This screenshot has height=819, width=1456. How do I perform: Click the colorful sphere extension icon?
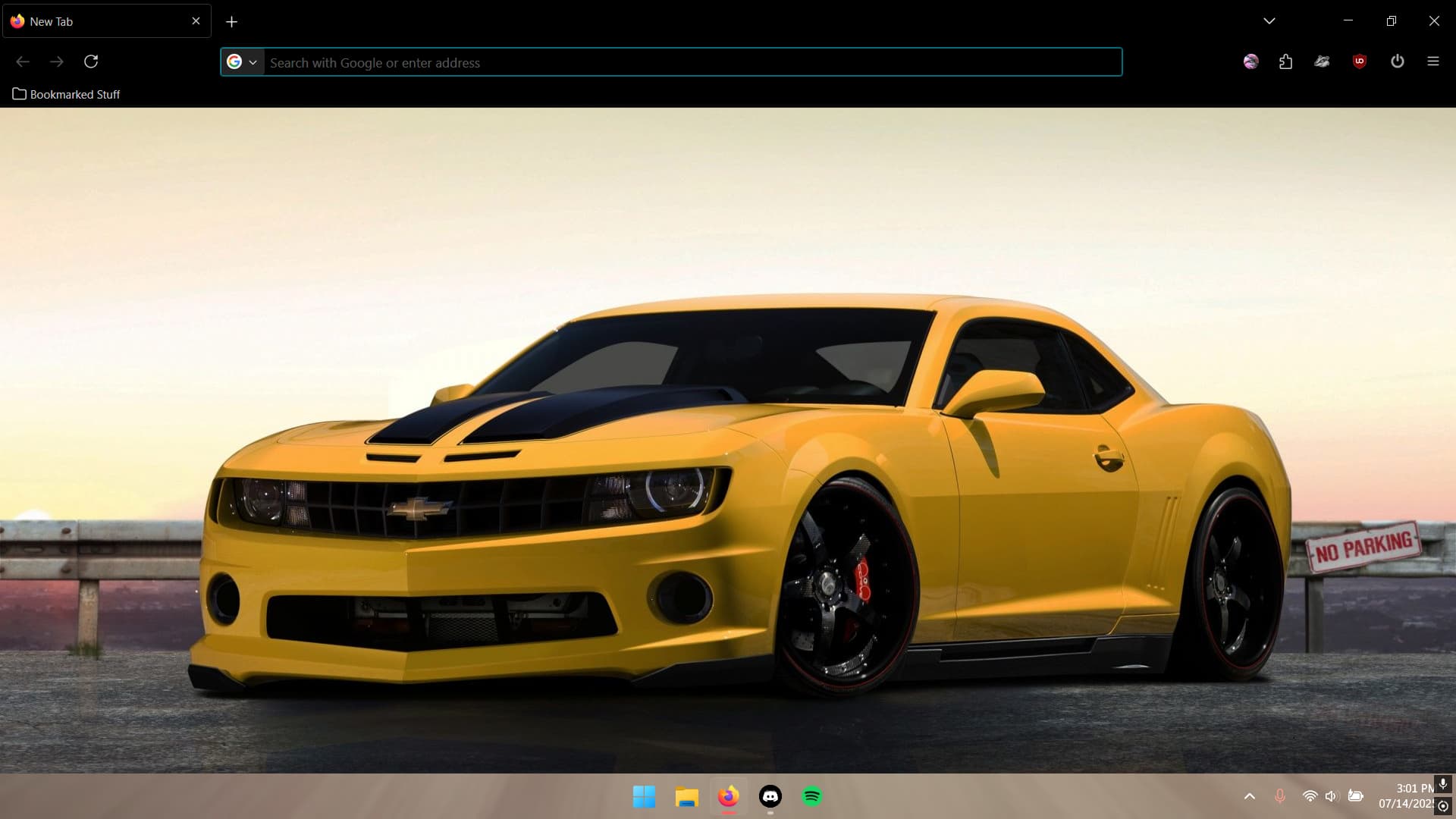click(1251, 61)
